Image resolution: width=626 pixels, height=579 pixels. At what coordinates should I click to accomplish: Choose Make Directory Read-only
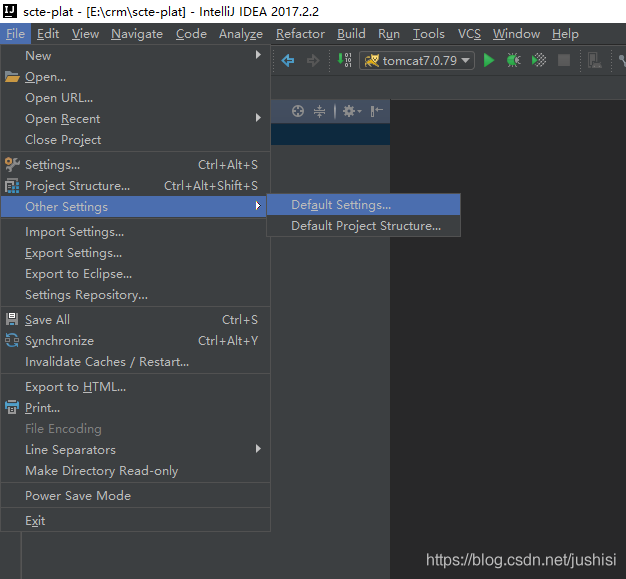click(135, 471)
